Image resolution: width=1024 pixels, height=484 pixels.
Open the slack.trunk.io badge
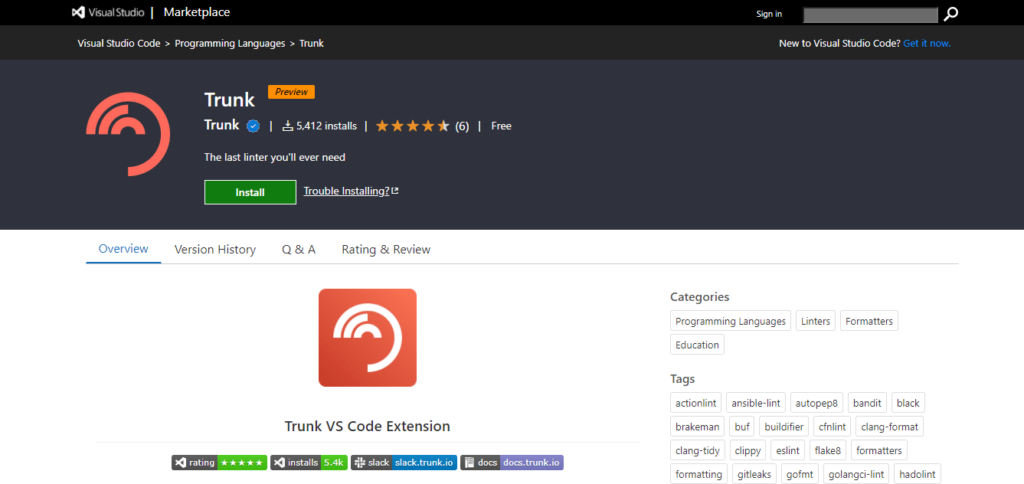point(404,463)
